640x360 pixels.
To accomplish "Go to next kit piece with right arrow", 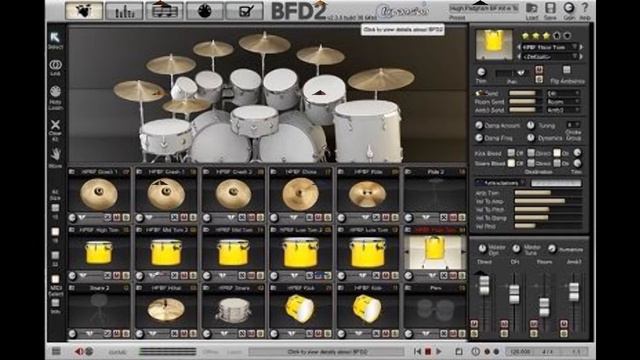I will click(x=581, y=47).
